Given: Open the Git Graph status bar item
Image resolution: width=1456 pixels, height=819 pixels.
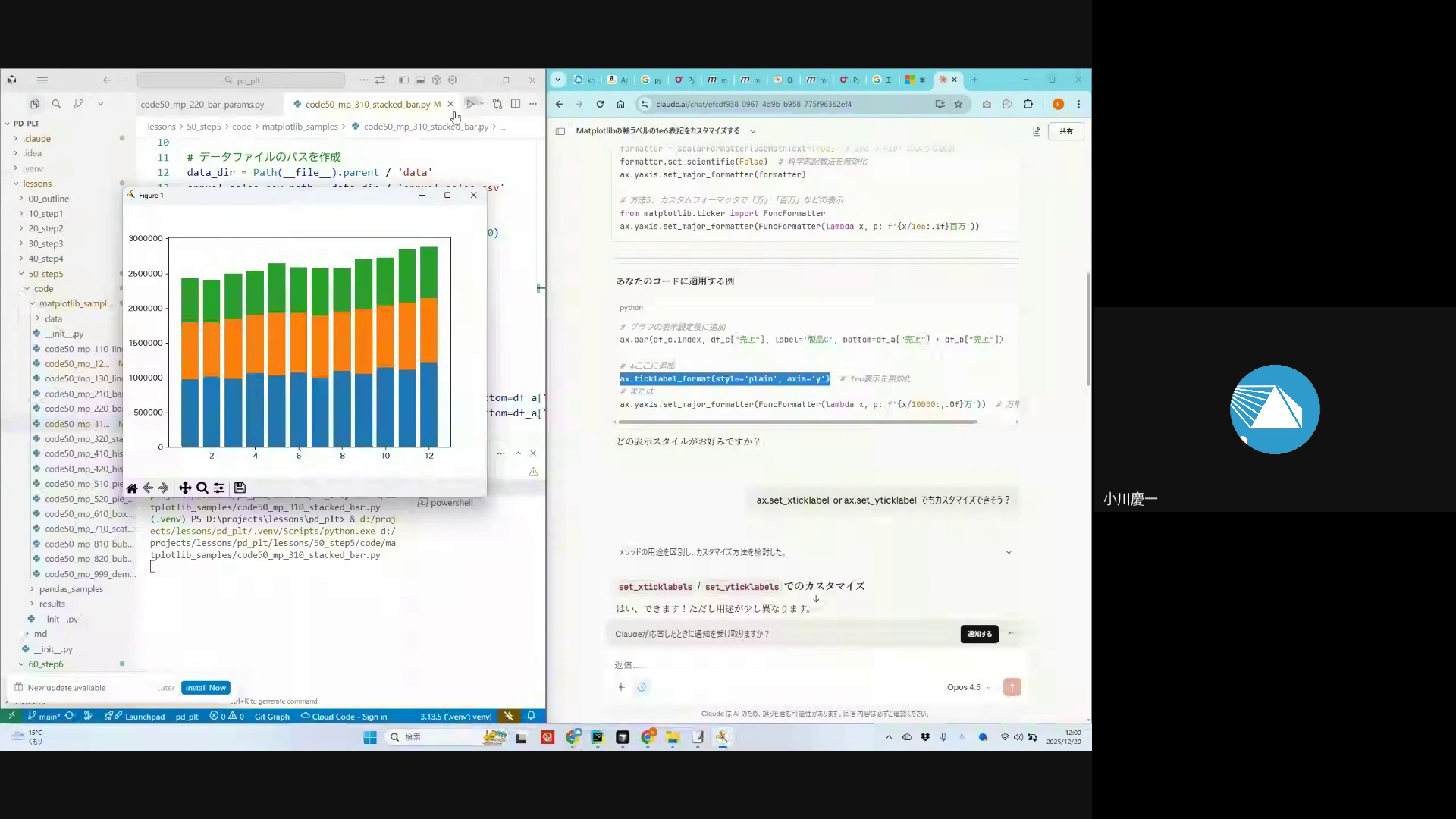Looking at the screenshot, I should pos(271,717).
